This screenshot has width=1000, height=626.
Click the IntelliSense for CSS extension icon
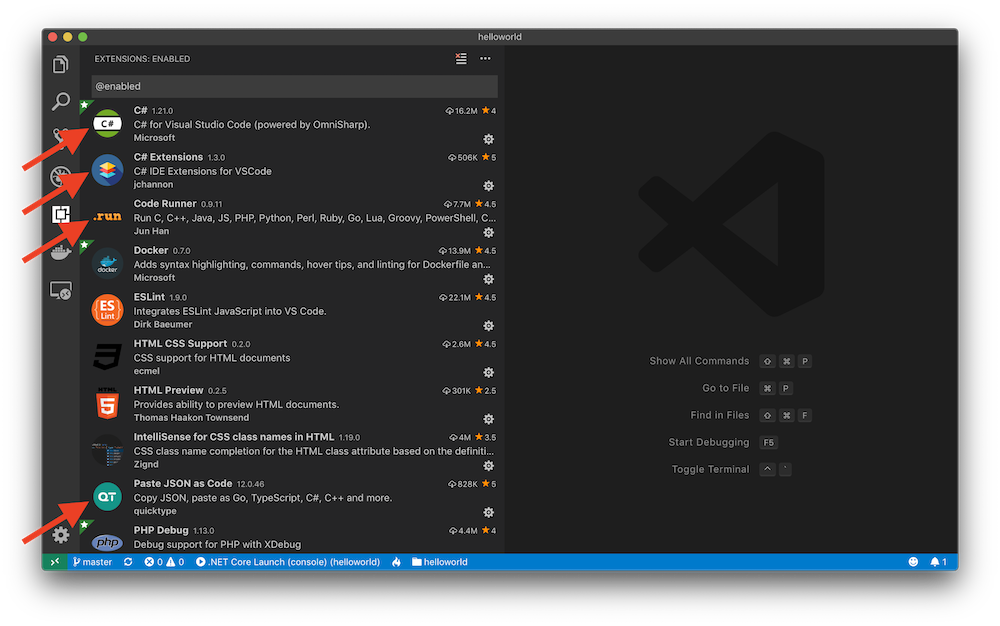pyautogui.click(x=107, y=450)
